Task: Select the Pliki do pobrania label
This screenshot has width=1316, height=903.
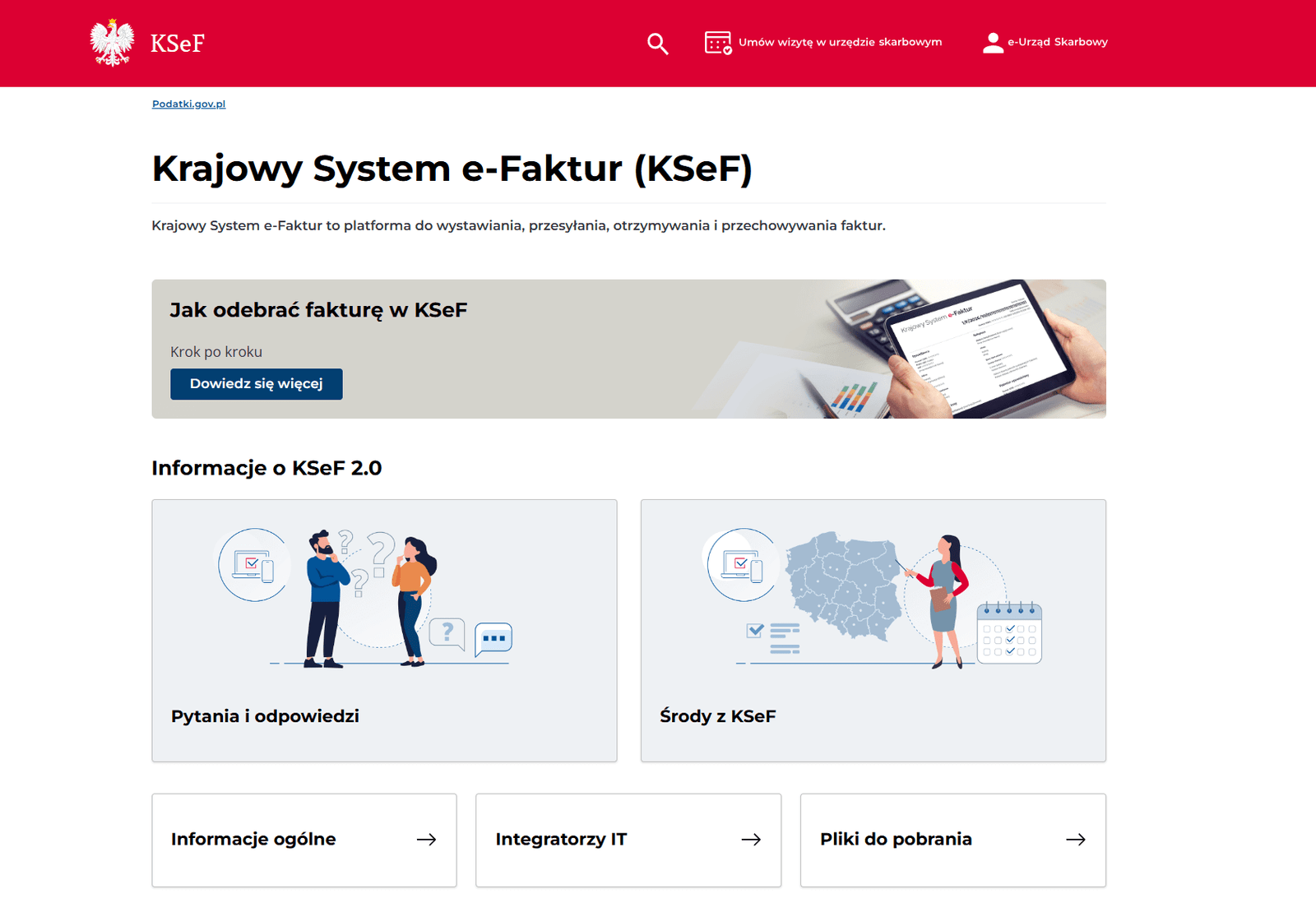Action: tap(896, 840)
